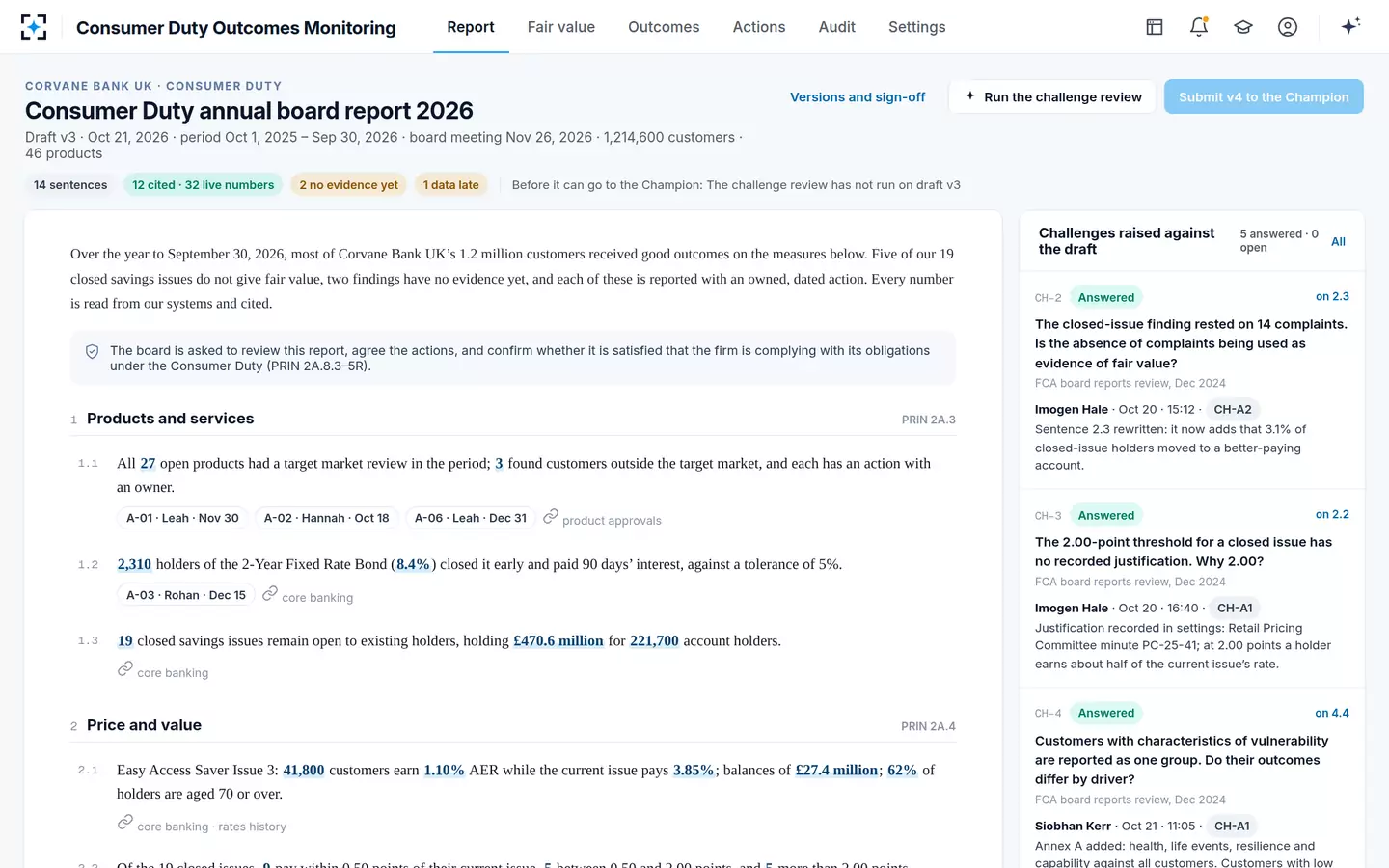Click the '1 data late' chip
Screen dimensions: 1389x868
tap(450, 185)
